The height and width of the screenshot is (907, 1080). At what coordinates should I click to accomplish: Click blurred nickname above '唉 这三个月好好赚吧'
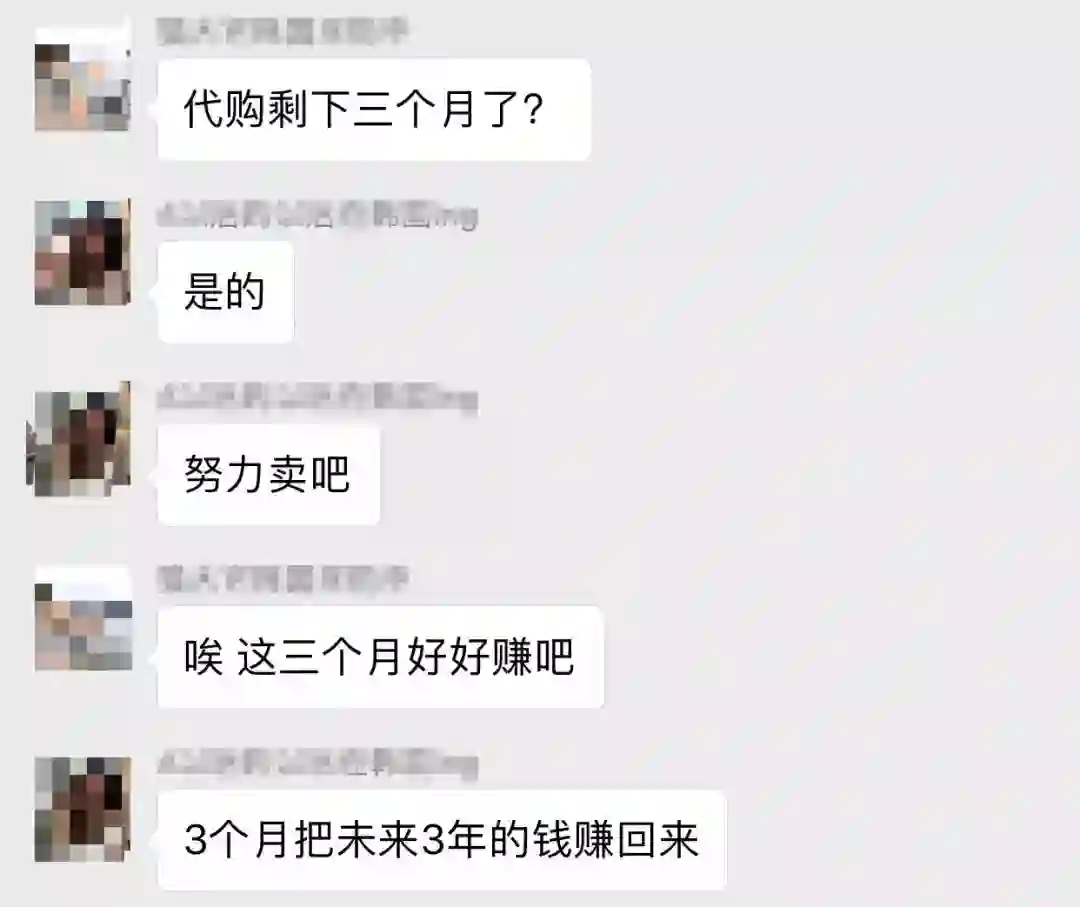tap(282, 580)
